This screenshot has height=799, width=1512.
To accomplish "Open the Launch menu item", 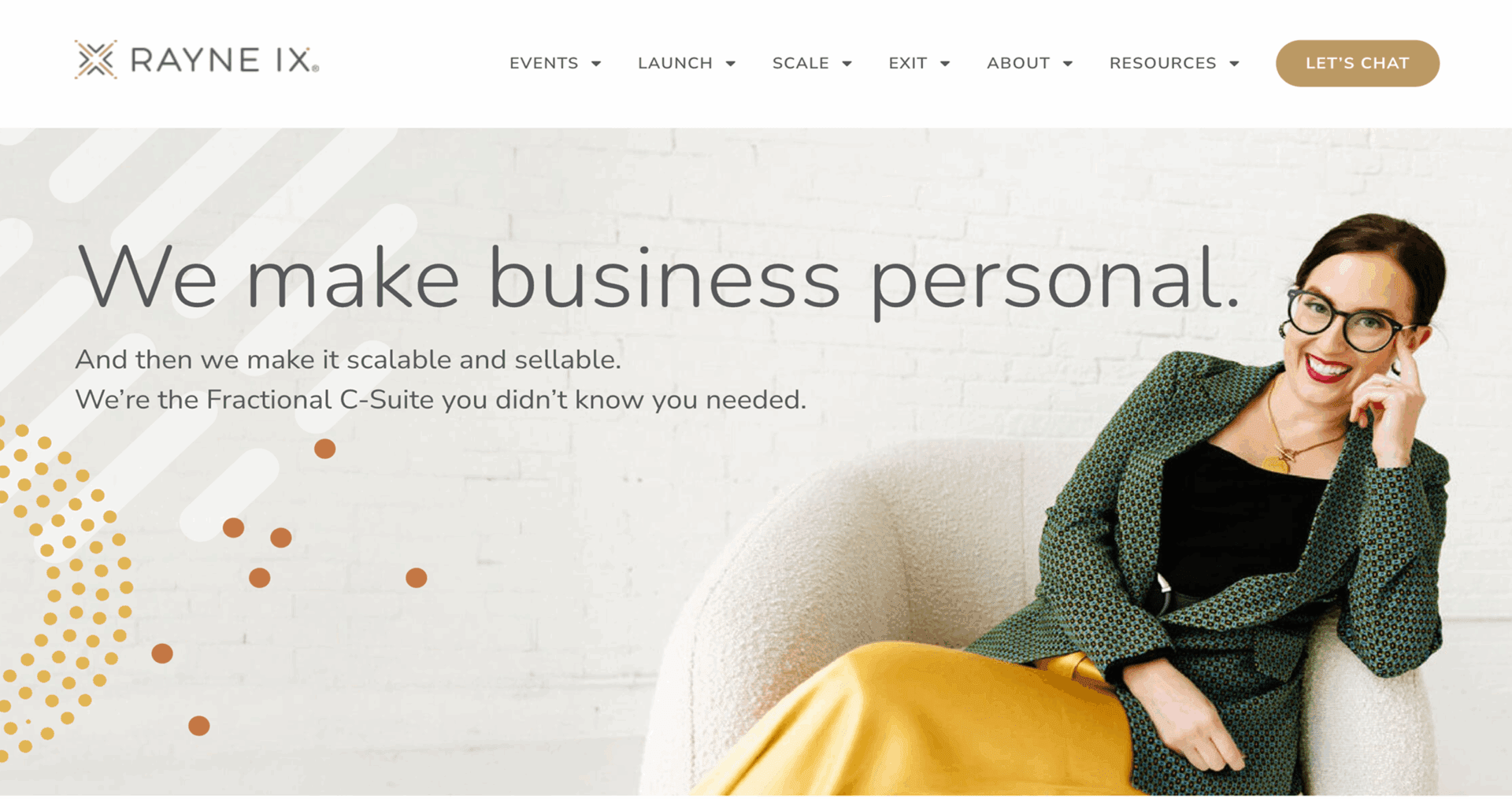I will pyautogui.click(x=675, y=63).
